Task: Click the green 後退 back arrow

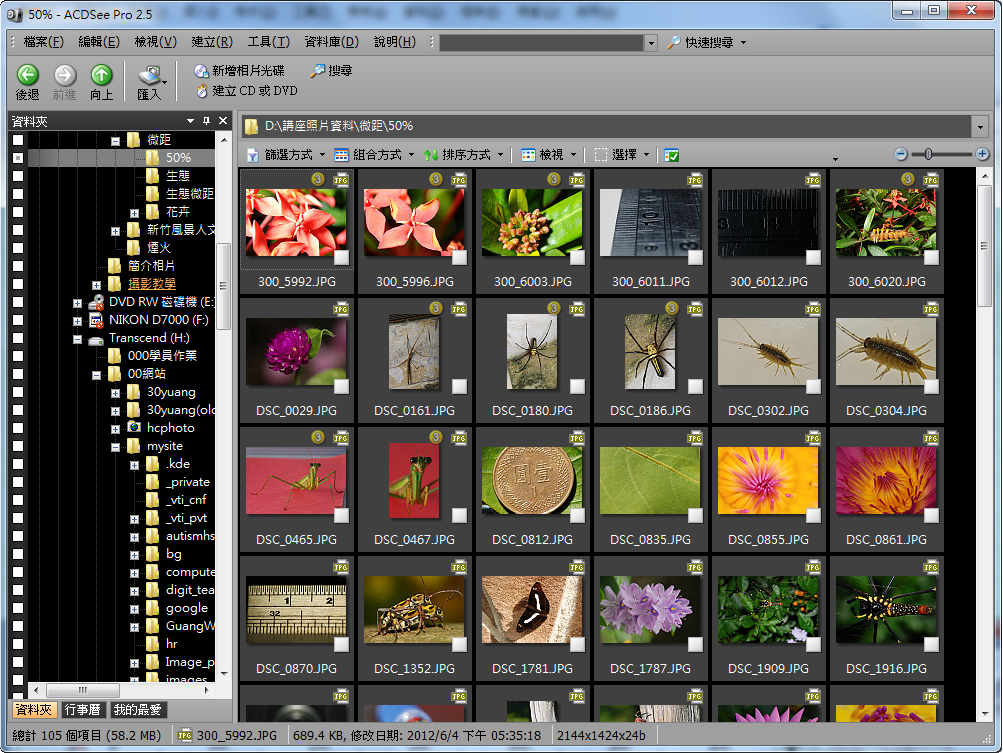Action: click(27, 75)
